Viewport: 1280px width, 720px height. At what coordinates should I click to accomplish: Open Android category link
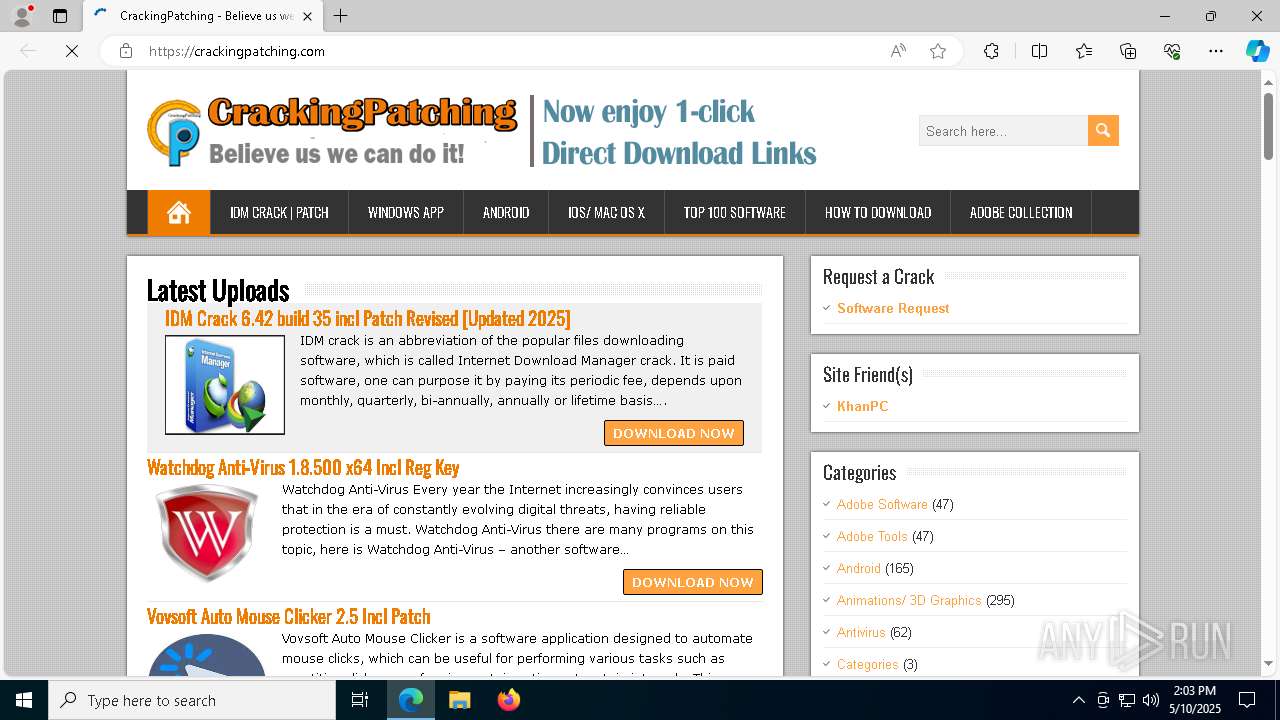point(859,568)
